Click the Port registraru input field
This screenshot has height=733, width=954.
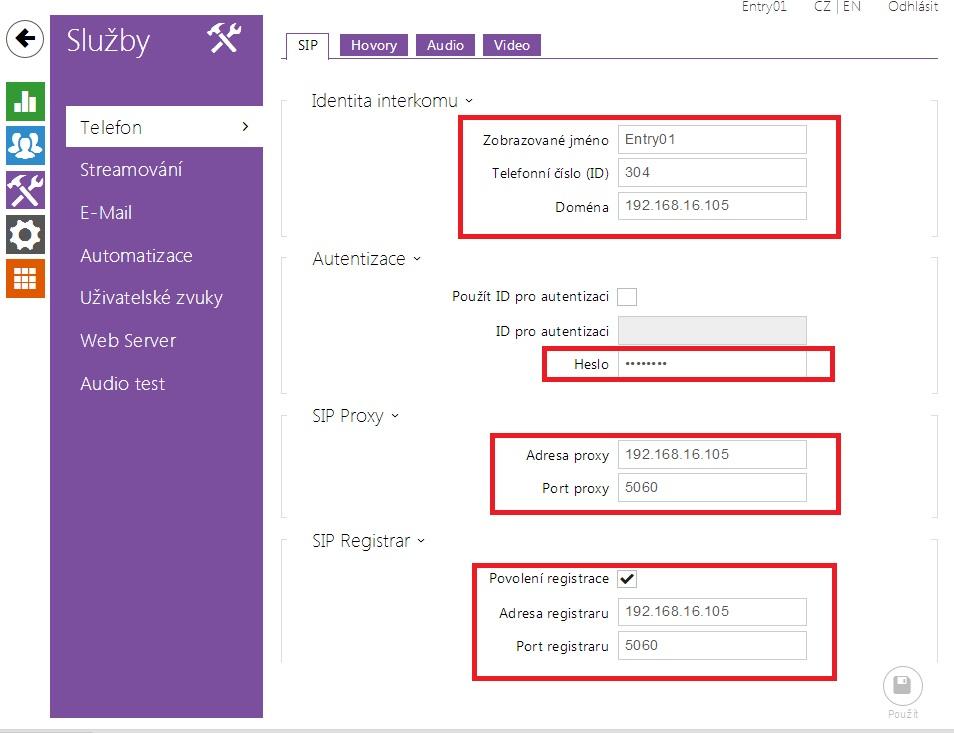click(712, 645)
